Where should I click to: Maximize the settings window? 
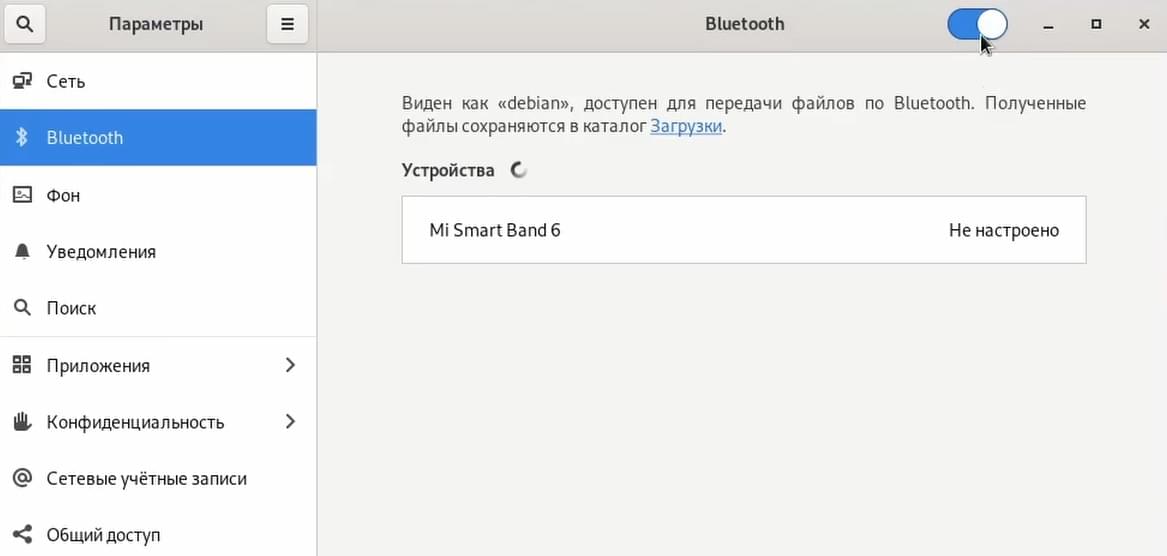pyautogui.click(x=1096, y=25)
